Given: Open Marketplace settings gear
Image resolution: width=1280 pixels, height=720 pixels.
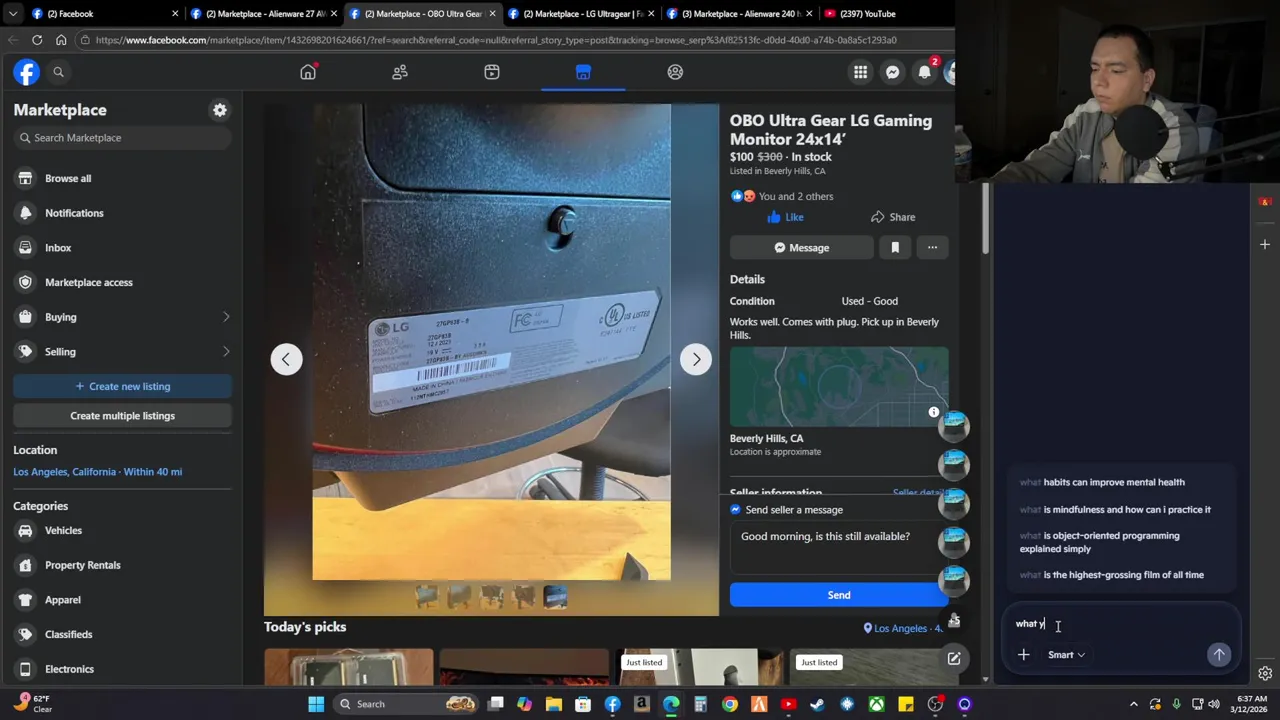Looking at the screenshot, I should point(220,110).
